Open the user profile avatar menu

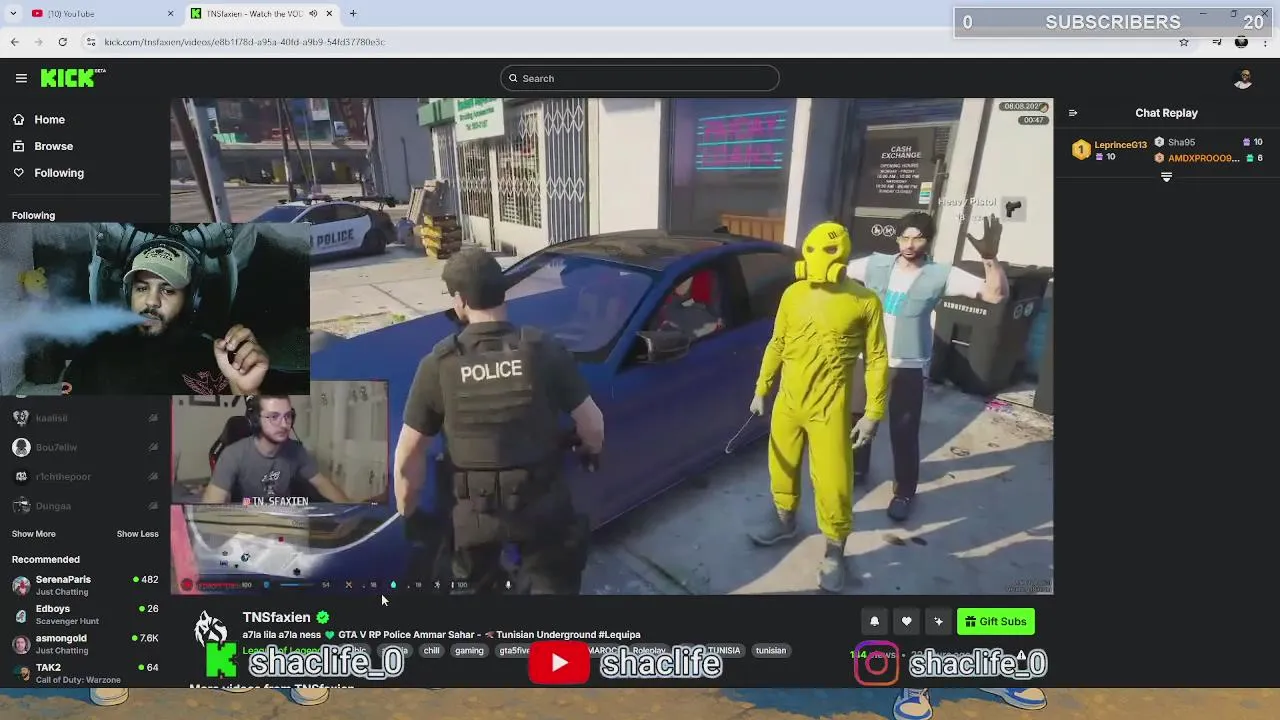tap(1243, 79)
